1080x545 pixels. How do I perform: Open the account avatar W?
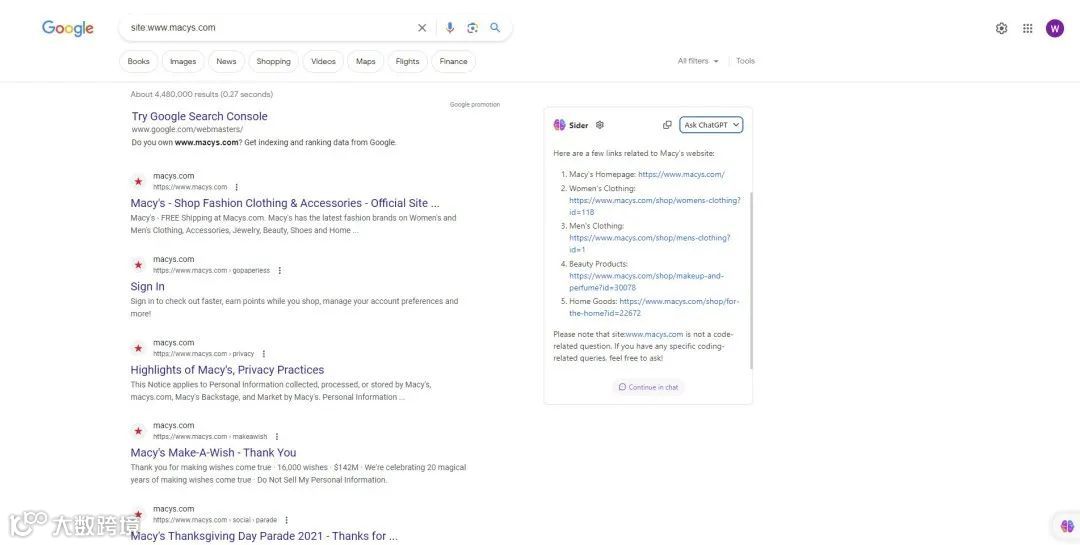coord(1055,28)
